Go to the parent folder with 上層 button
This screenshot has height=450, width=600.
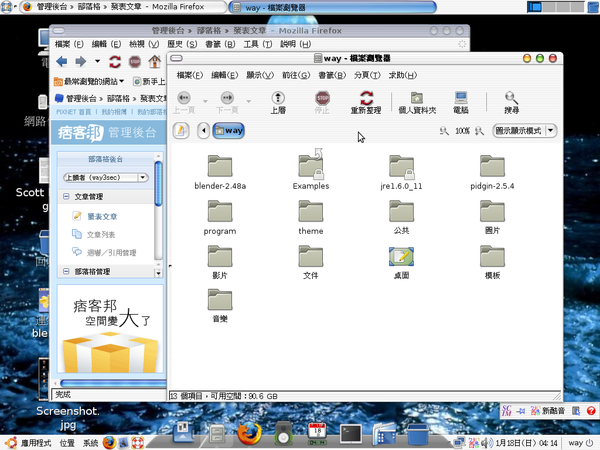point(278,103)
